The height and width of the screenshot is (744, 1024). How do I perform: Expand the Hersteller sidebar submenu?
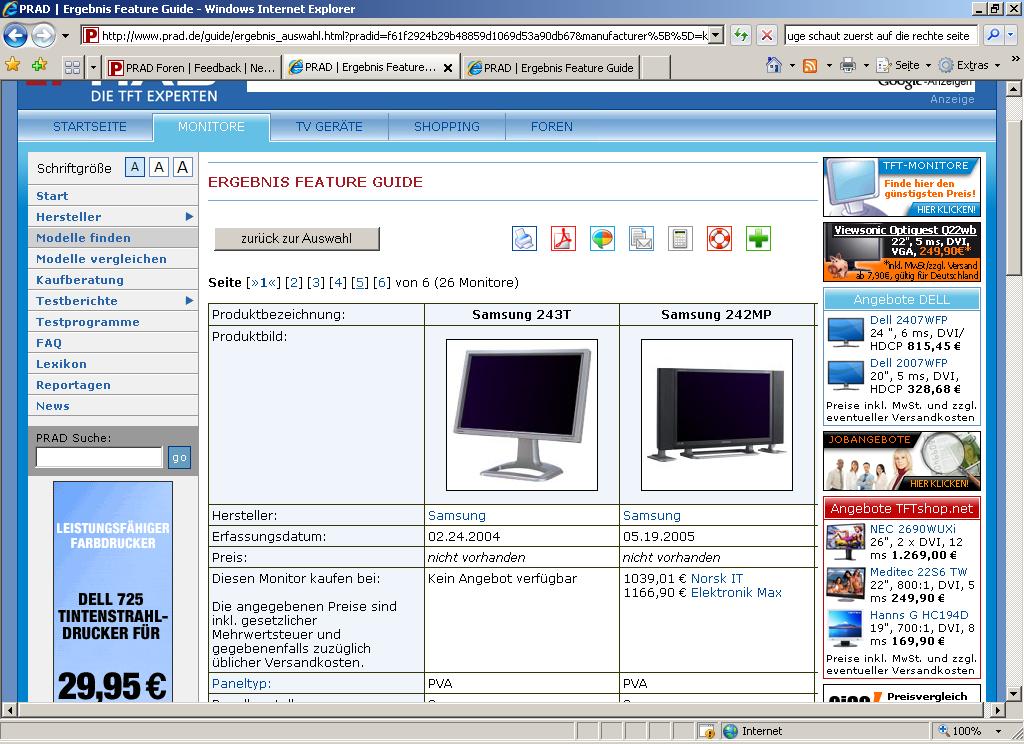[x=188, y=217]
